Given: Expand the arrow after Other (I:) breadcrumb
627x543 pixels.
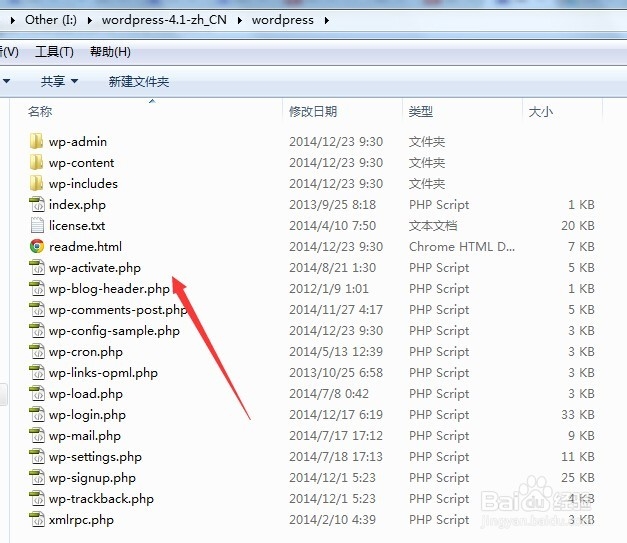Looking at the screenshot, I should point(90,20).
